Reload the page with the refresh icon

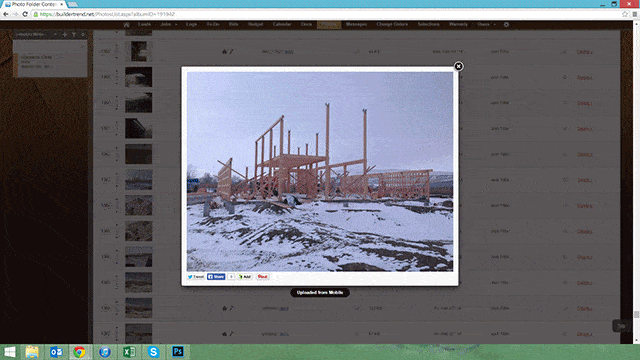(x=24, y=14)
